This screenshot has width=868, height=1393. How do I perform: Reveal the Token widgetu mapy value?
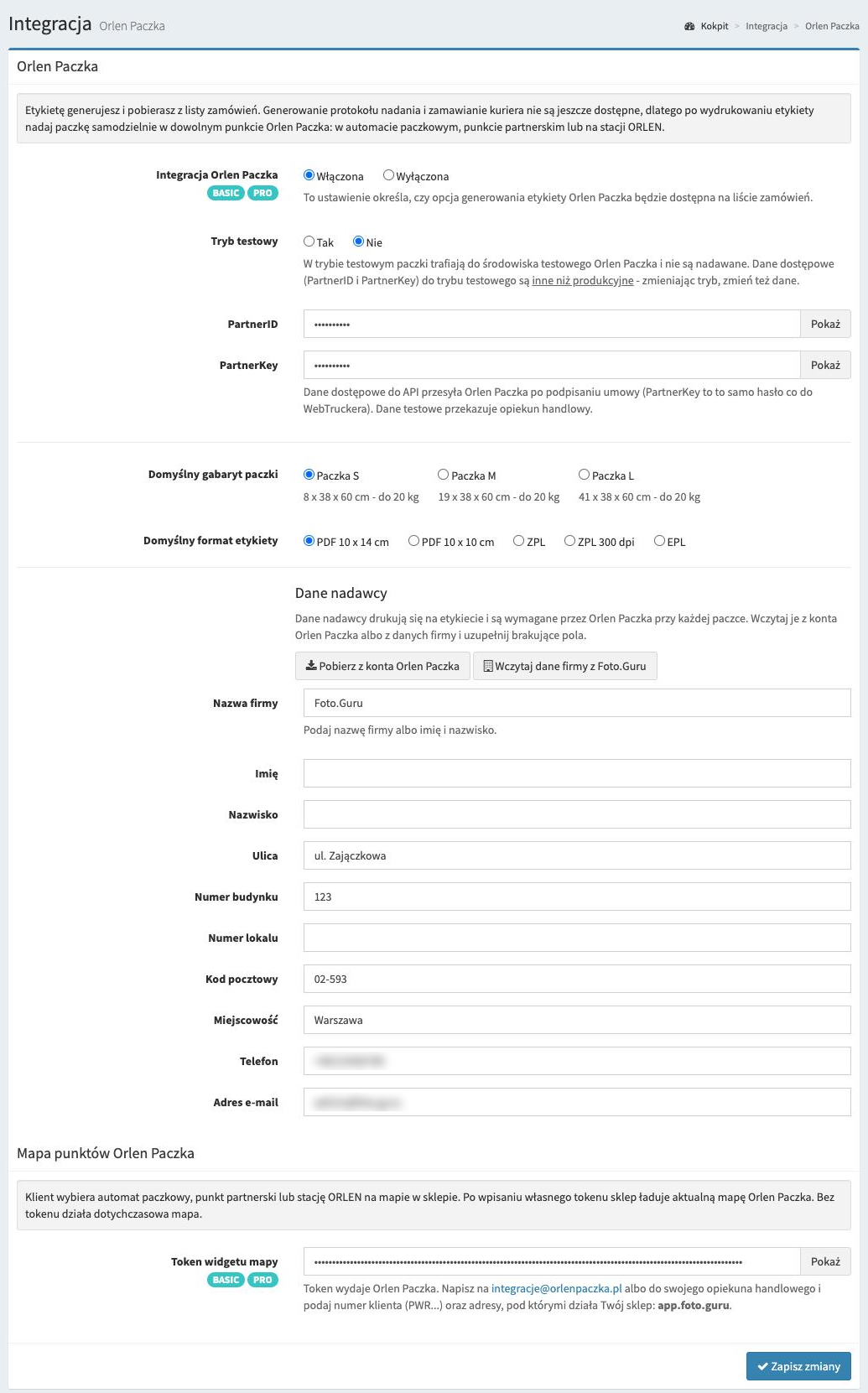point(825,1261)
